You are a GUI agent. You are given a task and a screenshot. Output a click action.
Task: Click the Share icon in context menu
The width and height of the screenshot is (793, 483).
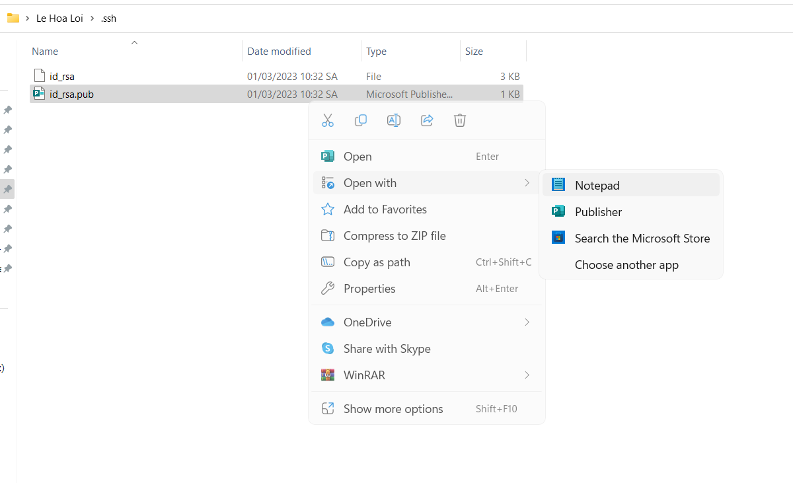[427, 121]
